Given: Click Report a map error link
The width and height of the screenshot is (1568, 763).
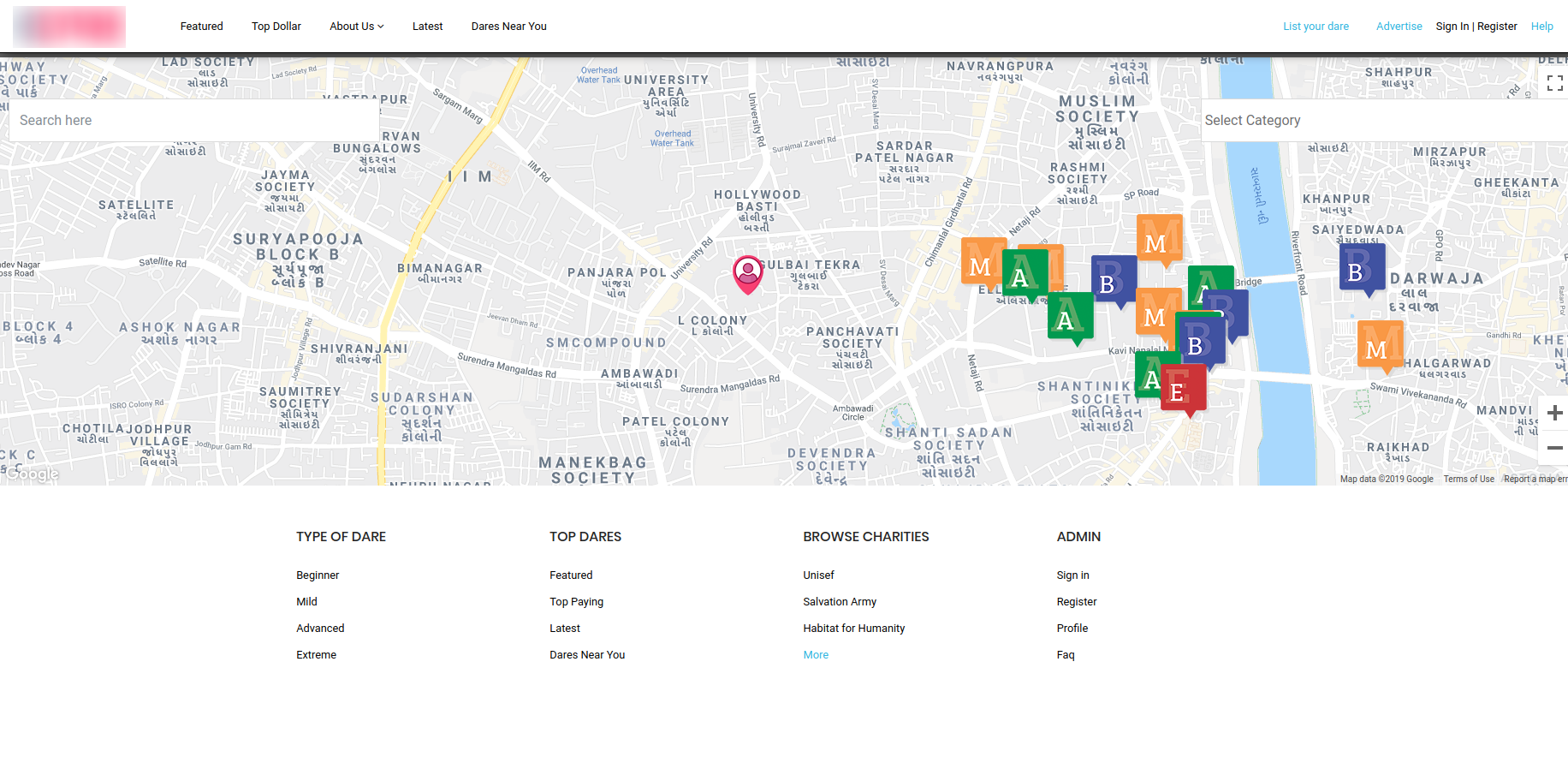Looking at the screenshot, I should [1535, 479].
